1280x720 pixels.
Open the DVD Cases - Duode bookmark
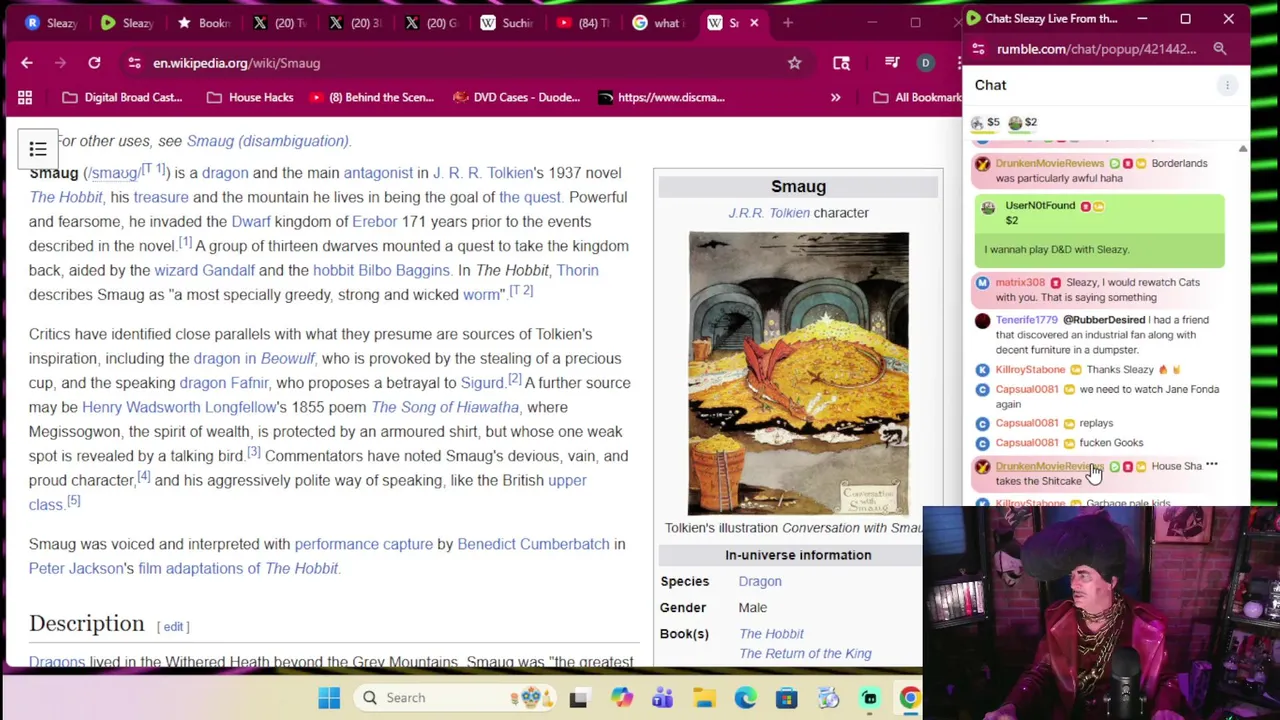(x=517, y=97)
